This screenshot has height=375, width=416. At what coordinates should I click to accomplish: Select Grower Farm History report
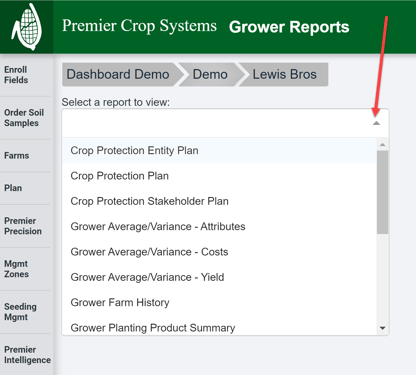219,303
